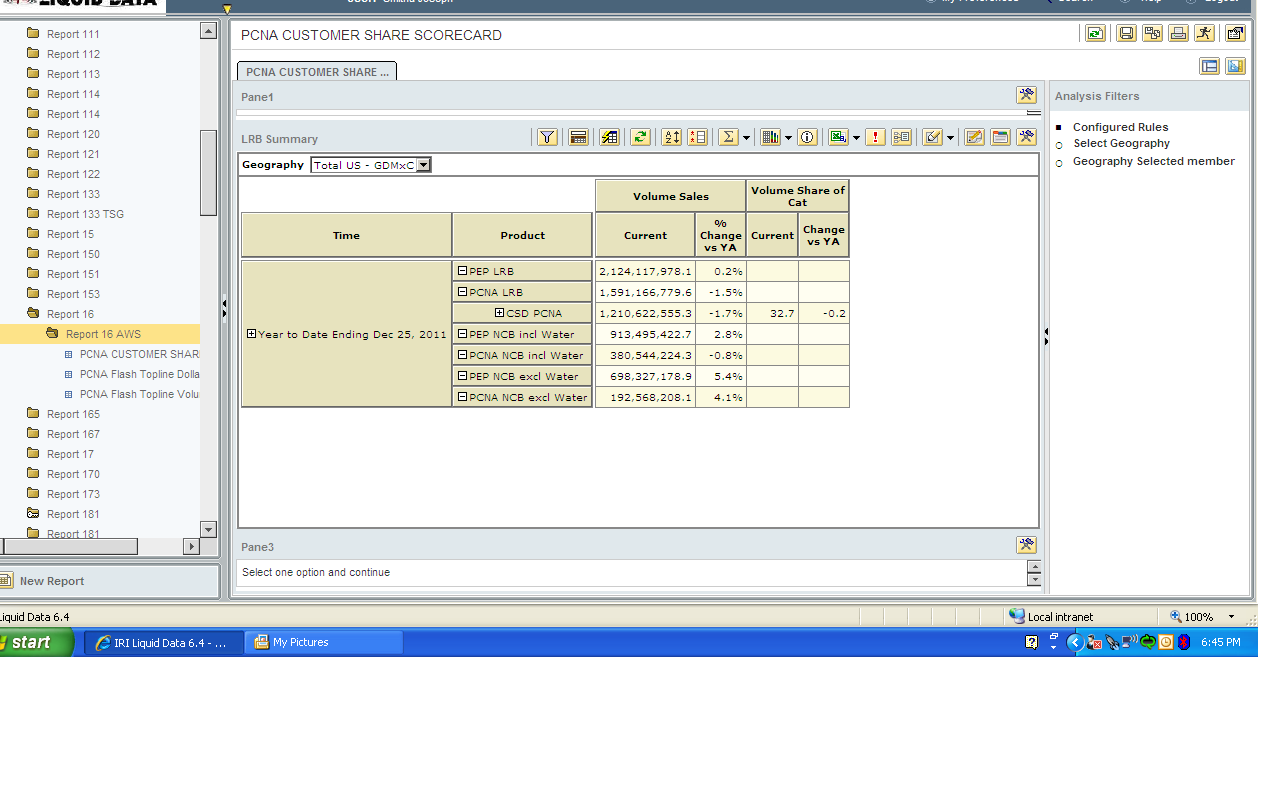Image resolution: width=1280 pixels, height=800 pixels.
Task: Click the report tree horizontal scrollbar right arrow
Action: [x=191, y=546]
